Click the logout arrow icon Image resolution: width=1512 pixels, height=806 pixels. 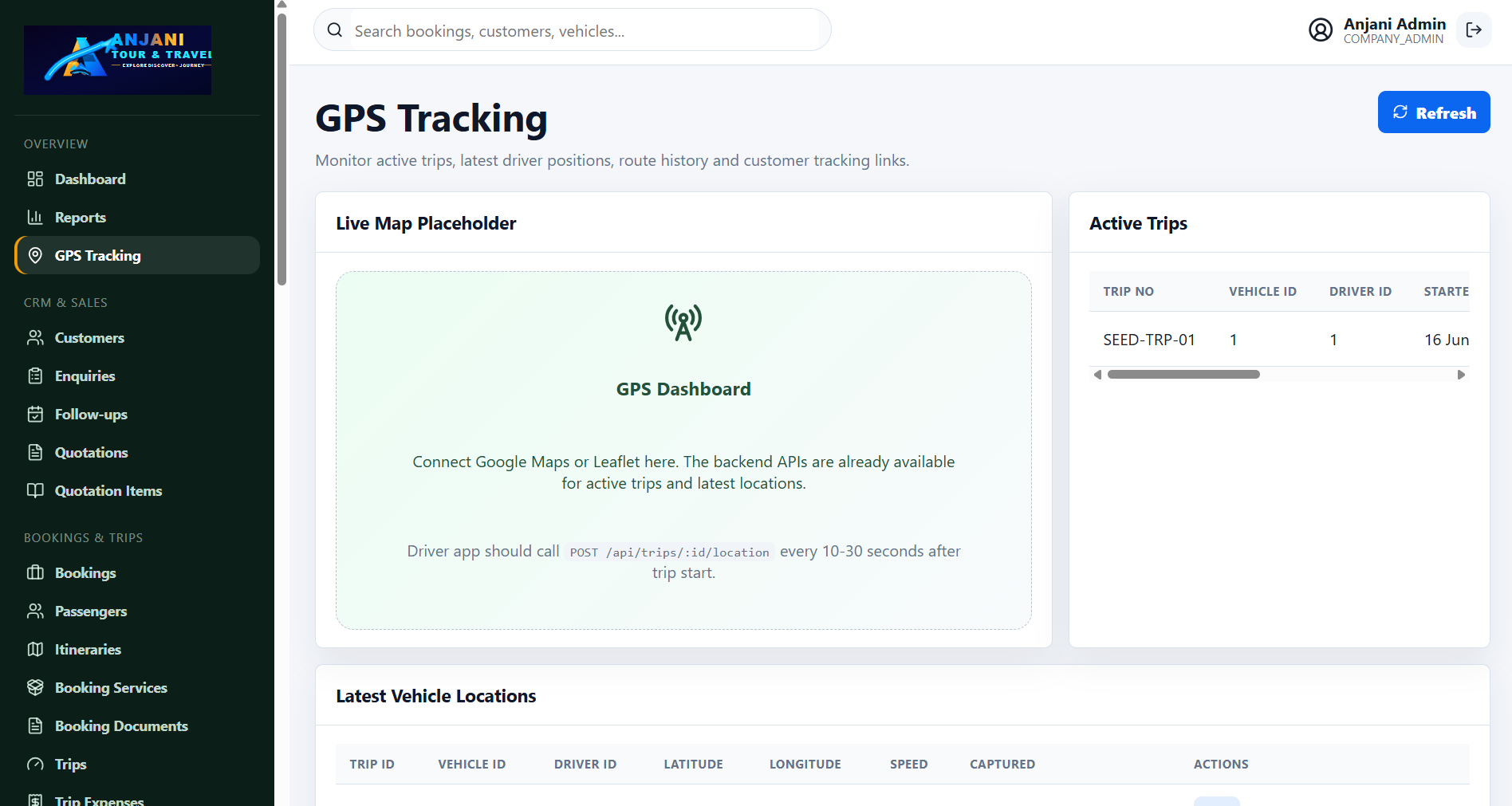pos(1474,30)
